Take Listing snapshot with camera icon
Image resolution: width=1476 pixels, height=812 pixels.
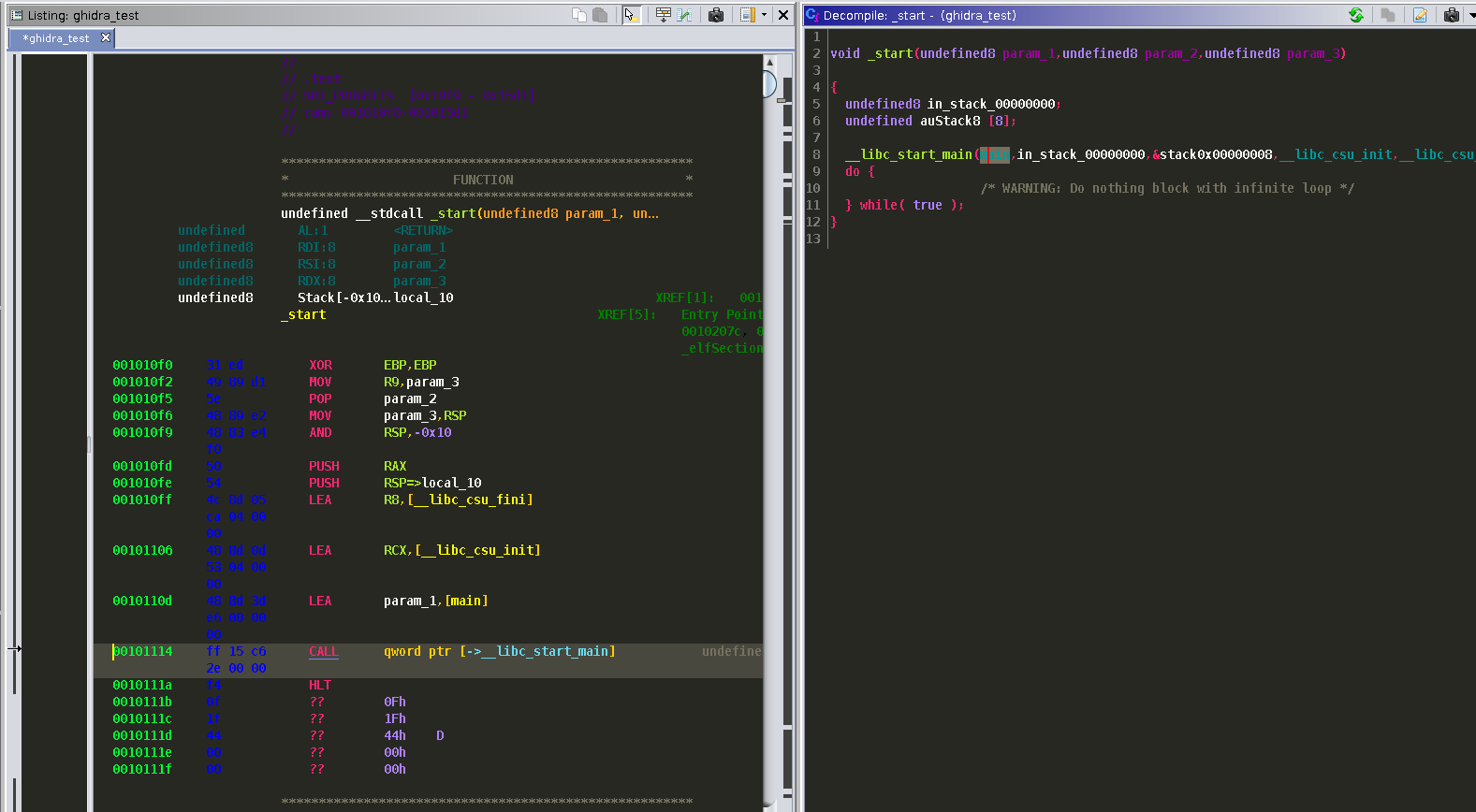(716, 15)
